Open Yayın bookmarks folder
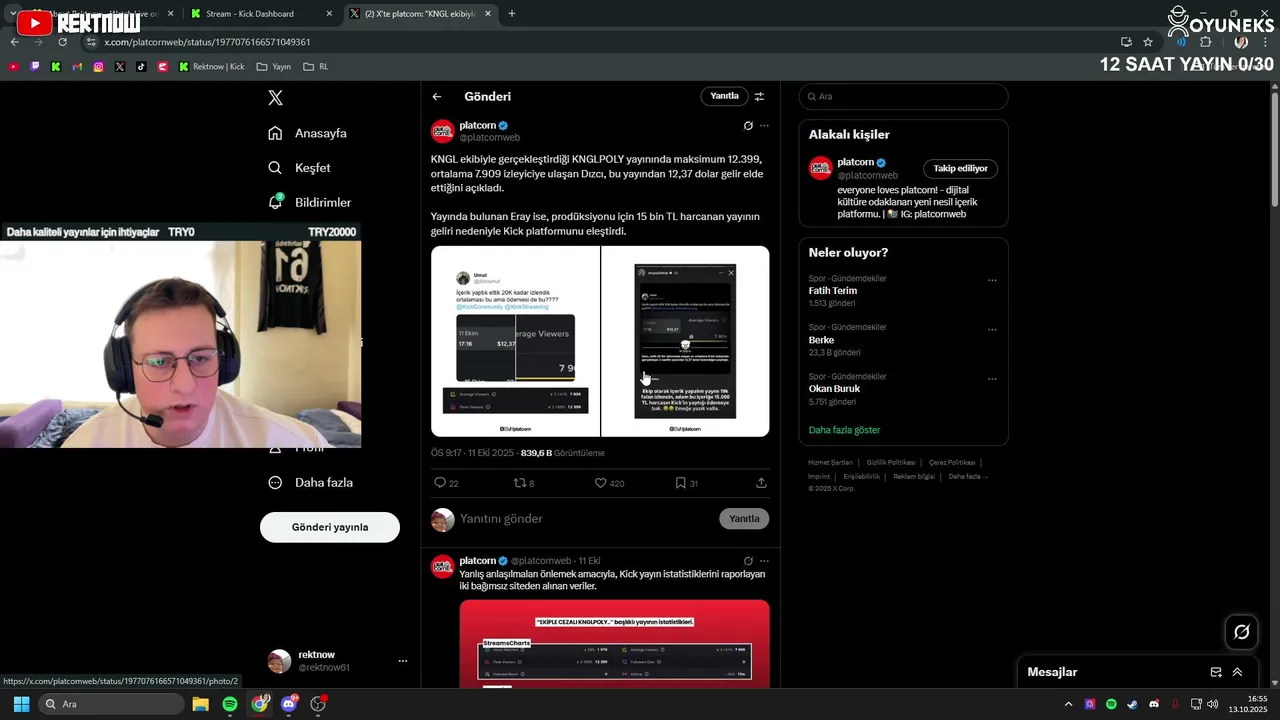This screenshot has height=720, width=1280. [274, 67]
